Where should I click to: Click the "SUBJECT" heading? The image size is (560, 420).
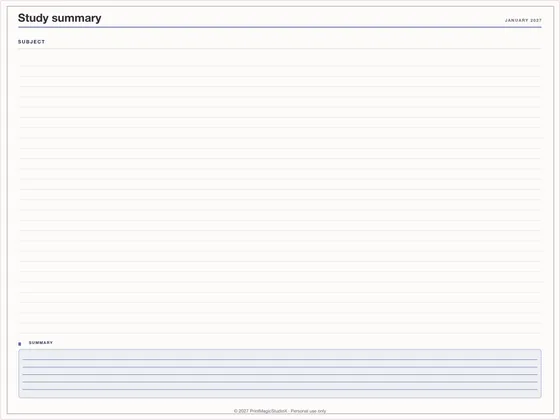tap(31, 42)
